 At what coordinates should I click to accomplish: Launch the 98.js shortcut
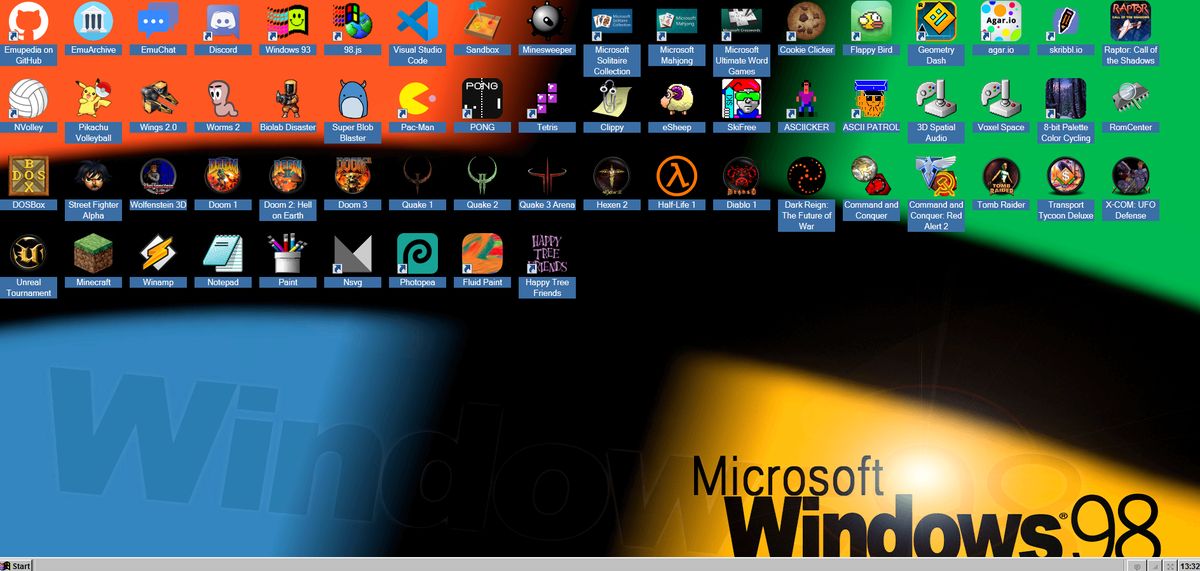coord(353,21)
